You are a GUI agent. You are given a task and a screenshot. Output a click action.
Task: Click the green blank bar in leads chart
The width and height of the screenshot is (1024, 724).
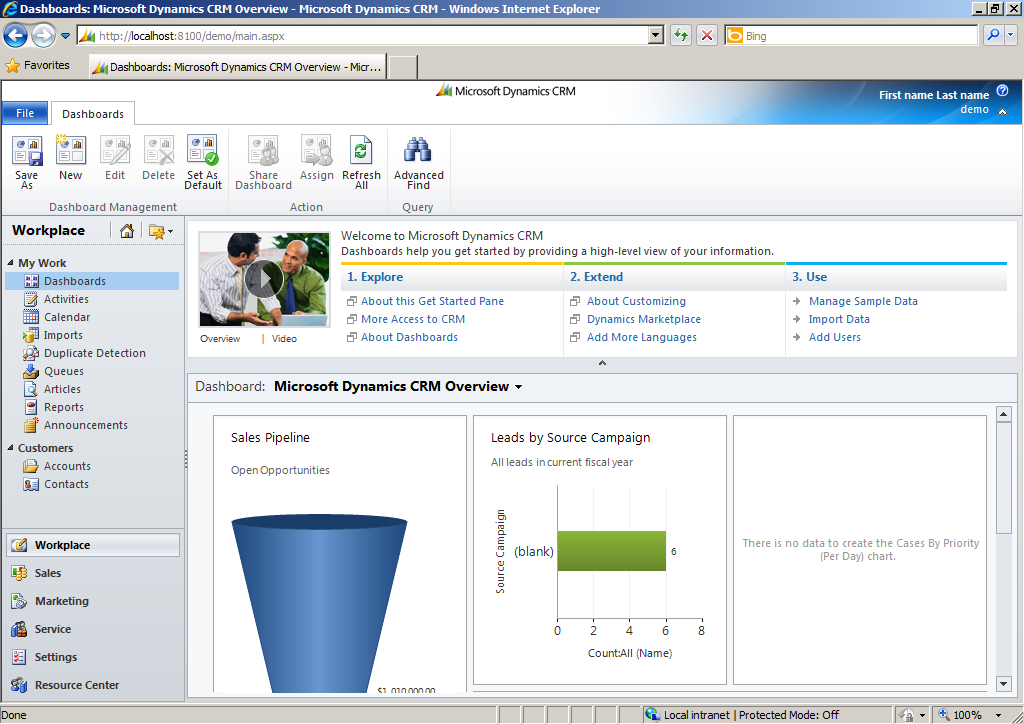611,551
